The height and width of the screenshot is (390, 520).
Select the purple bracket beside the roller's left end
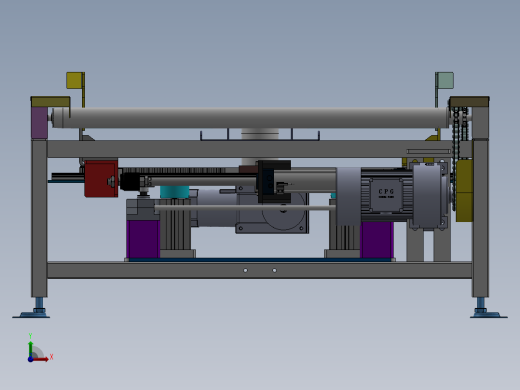[39, 123]
